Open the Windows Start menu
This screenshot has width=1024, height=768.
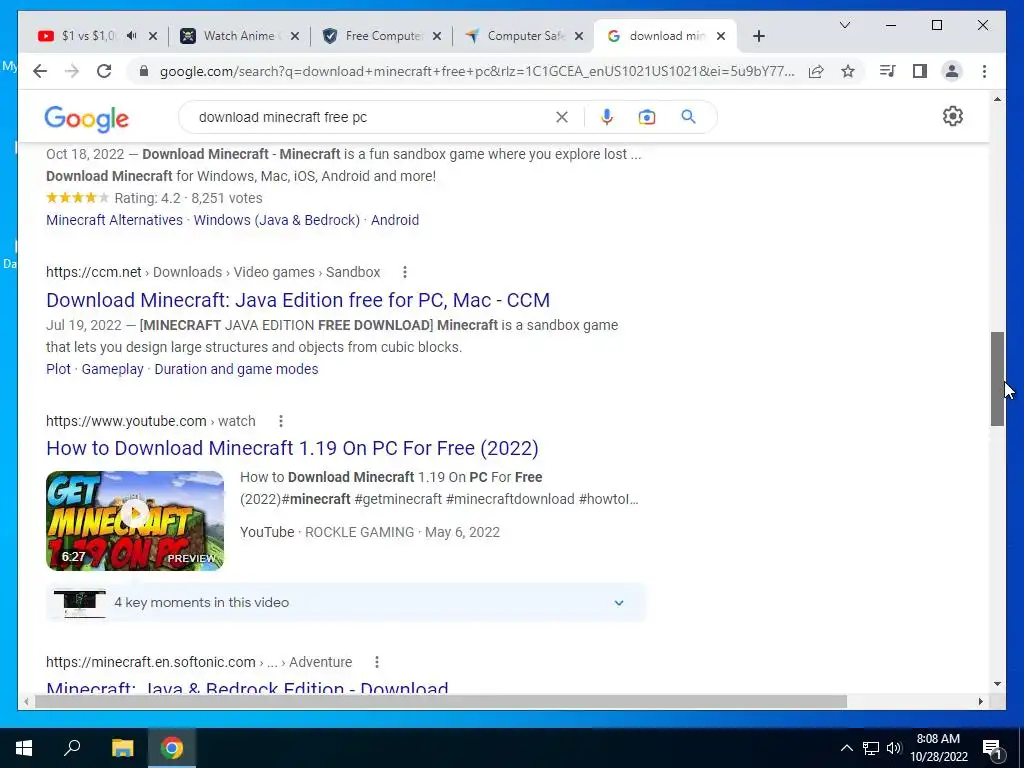pos(24,748)
